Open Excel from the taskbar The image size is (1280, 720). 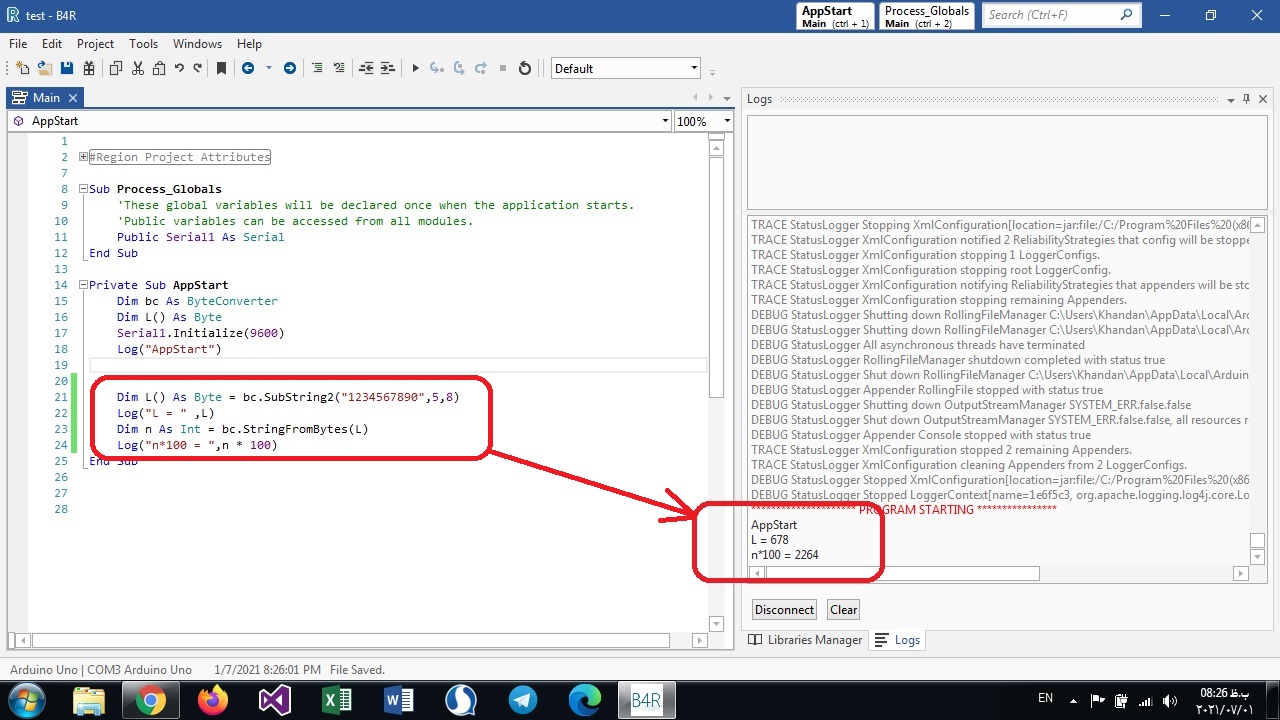[337, 700]
